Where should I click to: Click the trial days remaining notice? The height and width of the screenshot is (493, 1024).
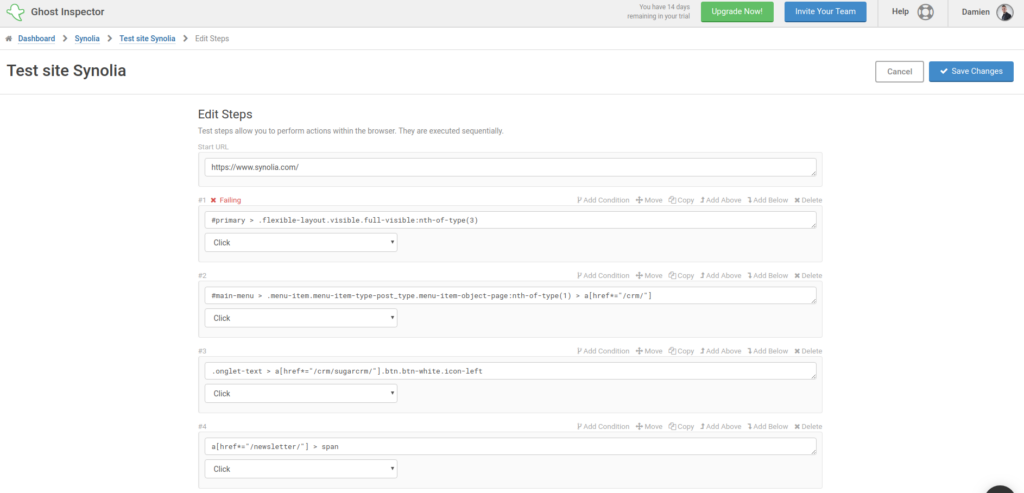(658, 12)
